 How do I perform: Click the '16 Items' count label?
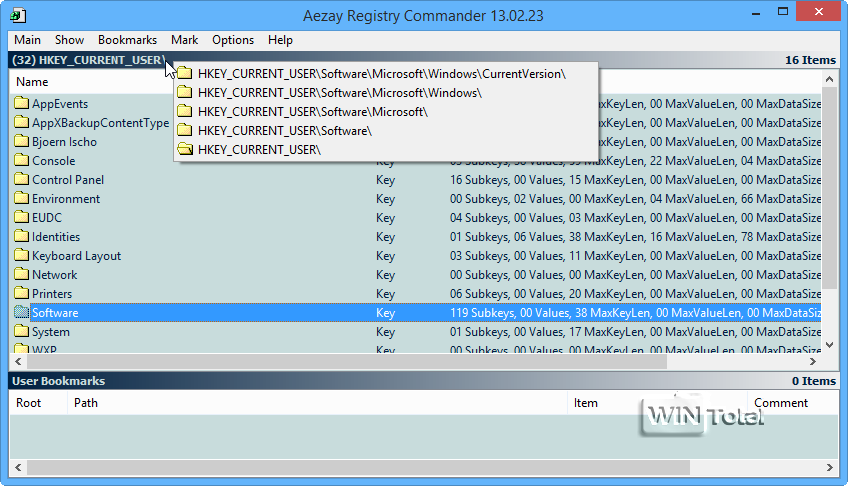click(810, 59)
